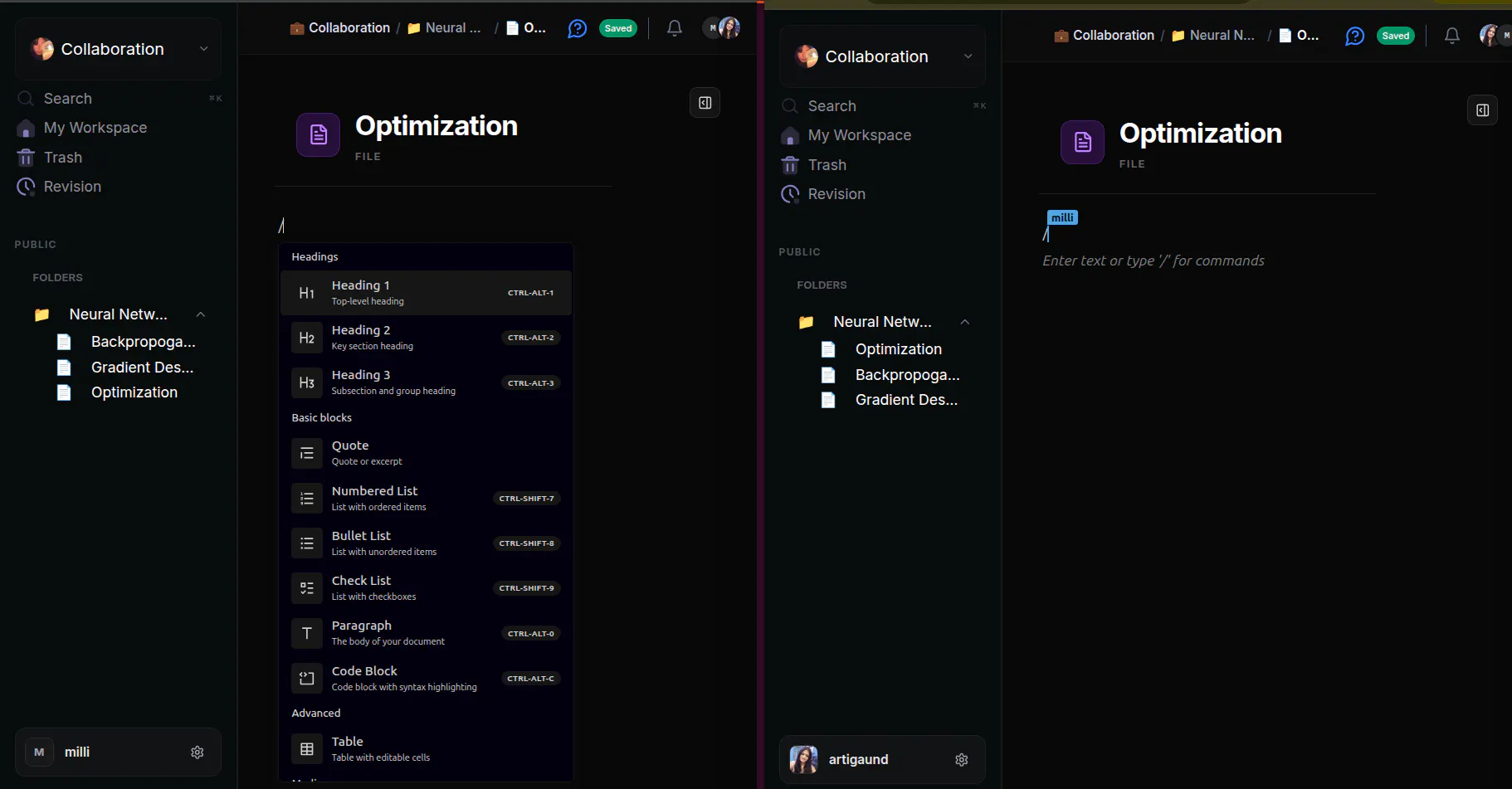The width and height of the screenshot is (1512, 789).
Task: Click Collaboration breadcrumb in left window
Action: point(340,28)
